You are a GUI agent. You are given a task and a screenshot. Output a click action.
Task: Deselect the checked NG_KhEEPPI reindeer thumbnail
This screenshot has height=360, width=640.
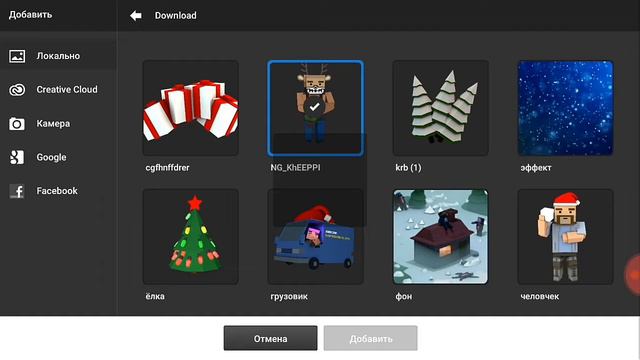316,108
